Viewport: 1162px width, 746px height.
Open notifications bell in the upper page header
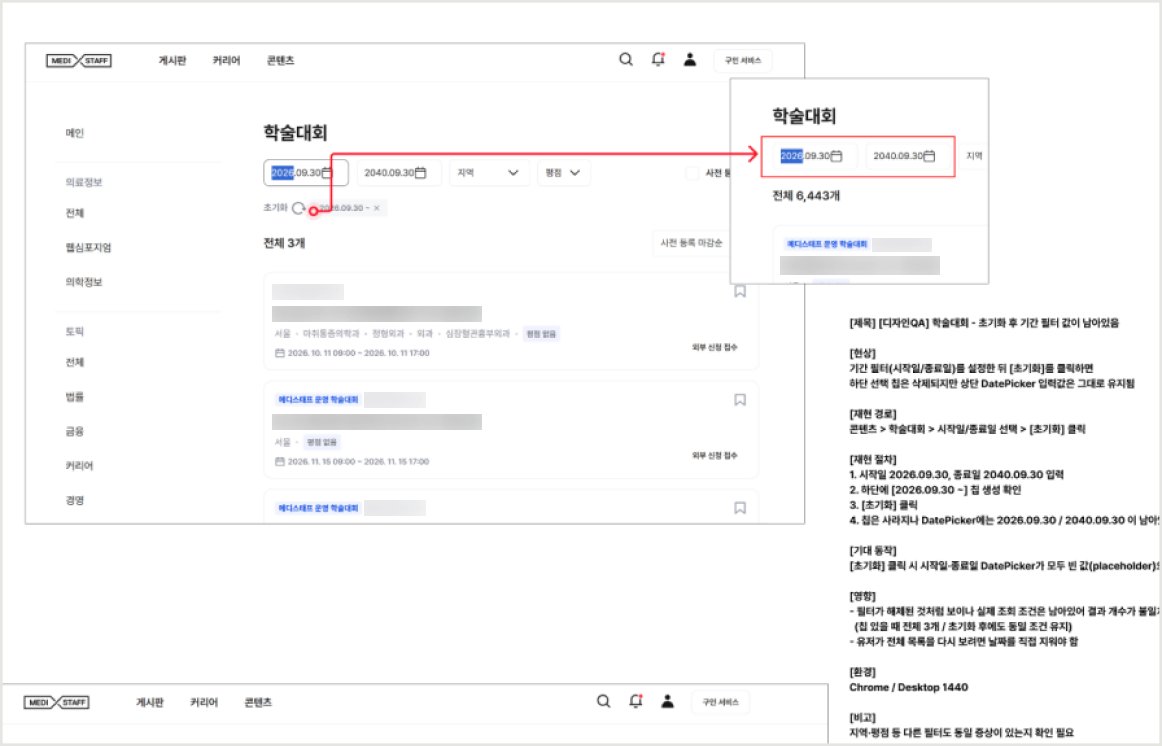click(658, 59)
